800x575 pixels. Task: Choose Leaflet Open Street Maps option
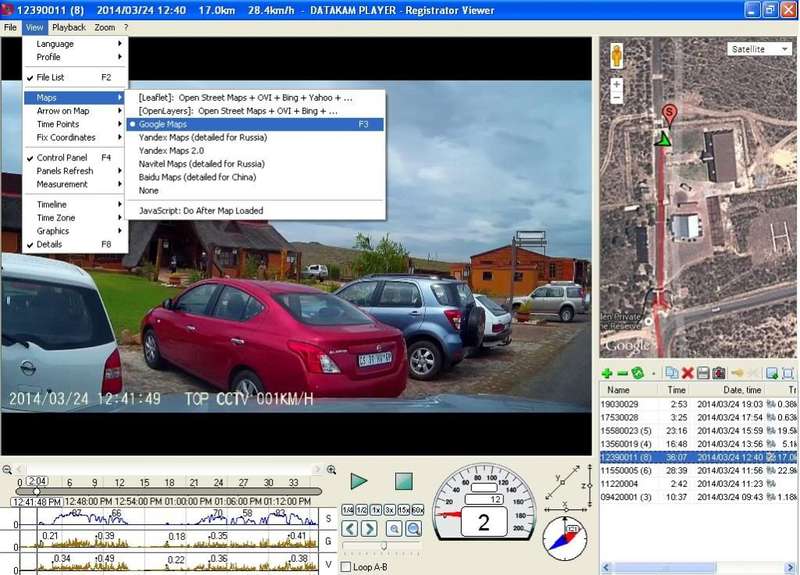255,97
